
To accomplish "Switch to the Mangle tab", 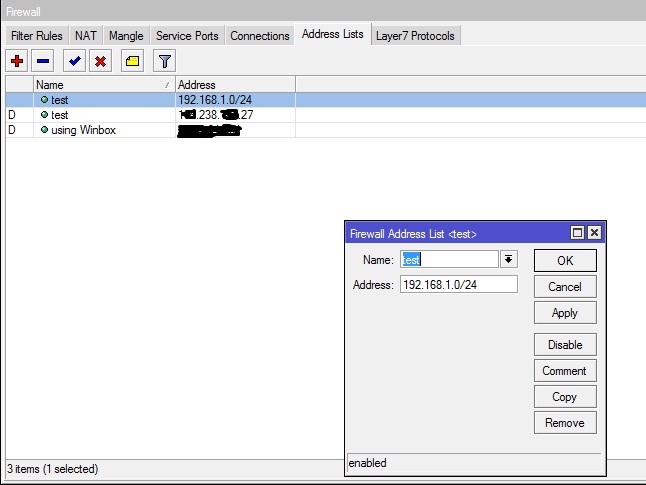I will tap(126, 36).
